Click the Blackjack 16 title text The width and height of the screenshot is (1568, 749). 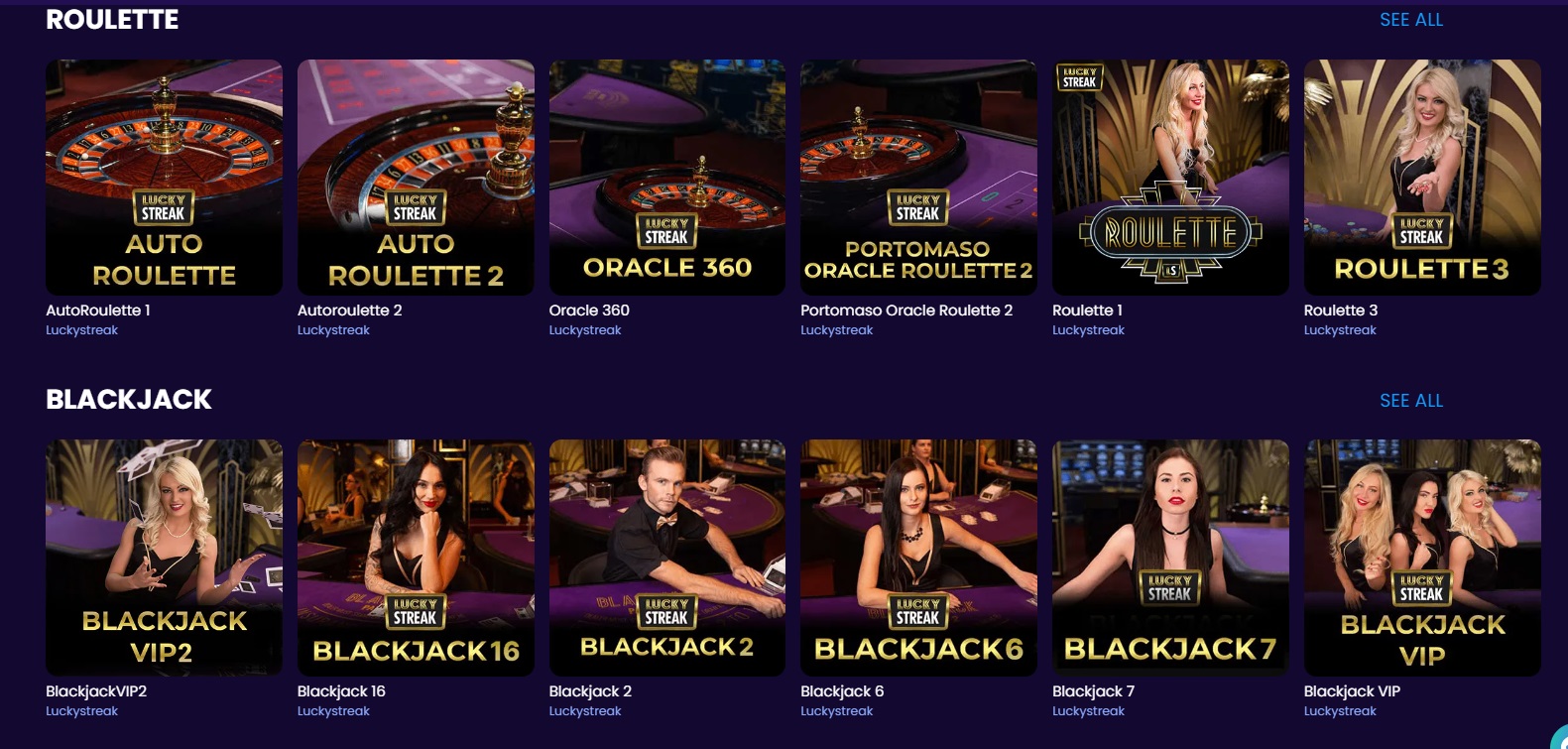(x=341, y=691)
